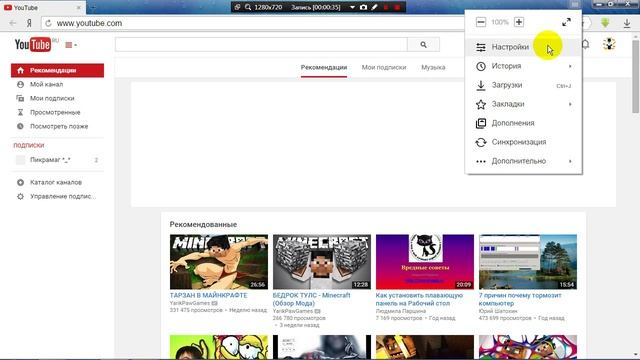Open Людмила Паршина channel link
Screen dimensions: 640x360
coord(400,311)
